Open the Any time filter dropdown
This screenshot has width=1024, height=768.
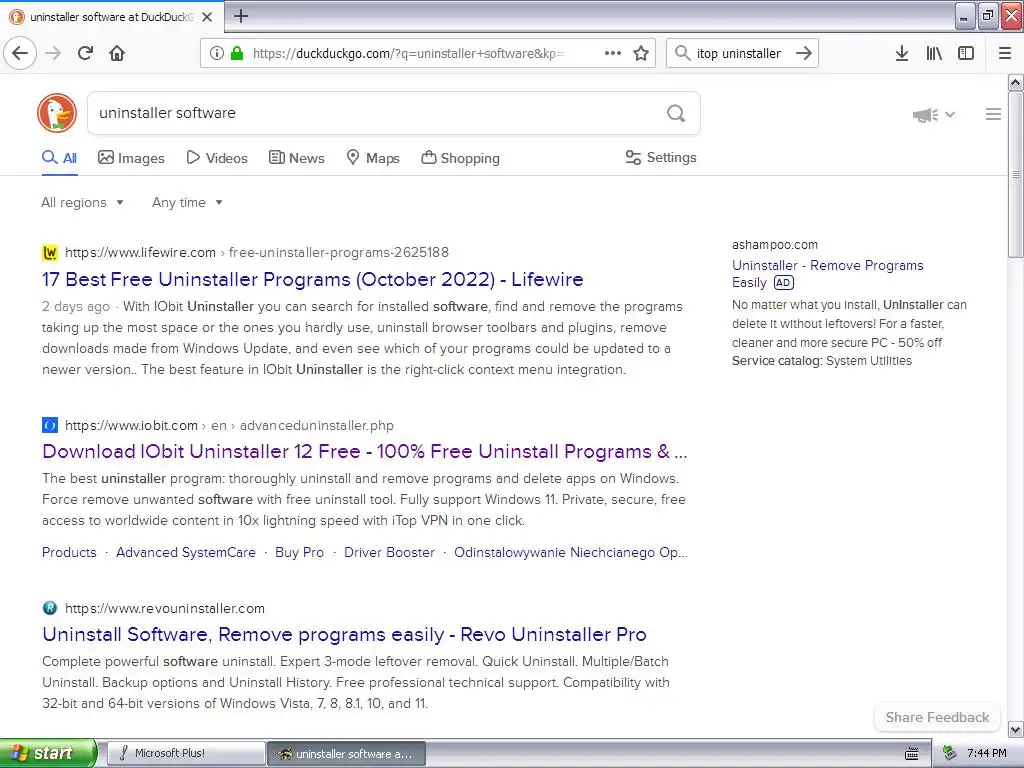(x=187, y=202)
